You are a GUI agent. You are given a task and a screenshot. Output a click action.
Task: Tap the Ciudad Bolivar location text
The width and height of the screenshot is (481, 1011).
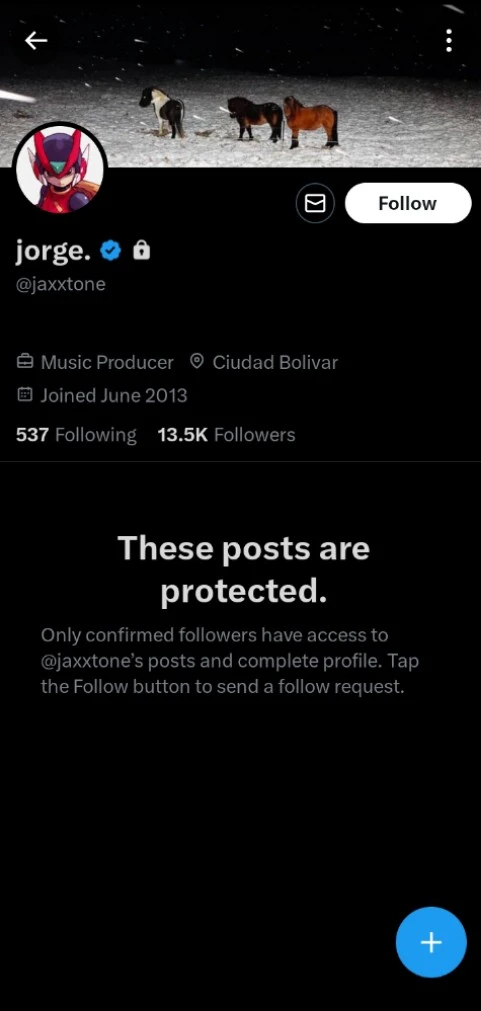pyautogui.click(x=275, y=362)
